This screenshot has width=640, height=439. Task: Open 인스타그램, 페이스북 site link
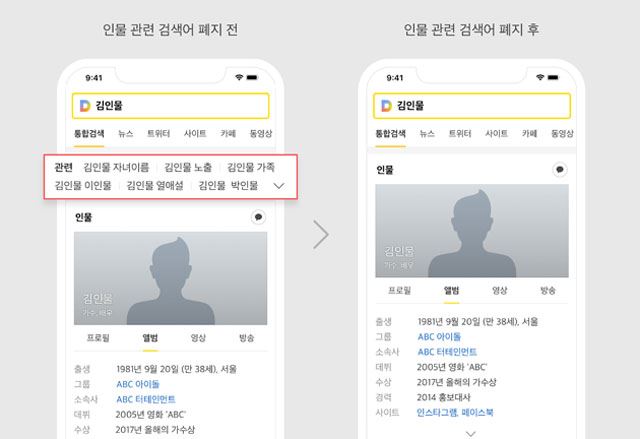455,412
